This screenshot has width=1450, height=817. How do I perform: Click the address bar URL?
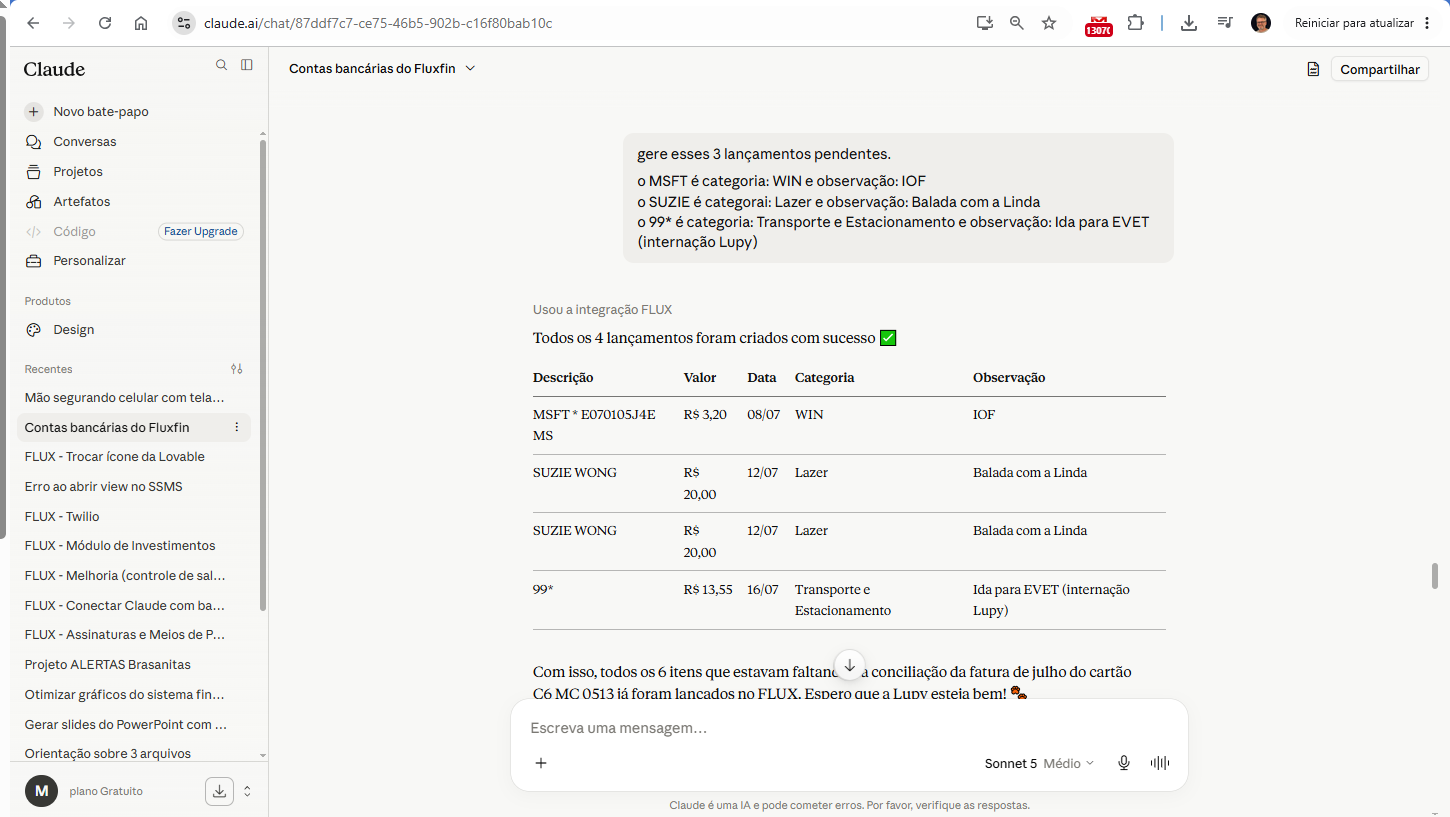click(377, 23)
